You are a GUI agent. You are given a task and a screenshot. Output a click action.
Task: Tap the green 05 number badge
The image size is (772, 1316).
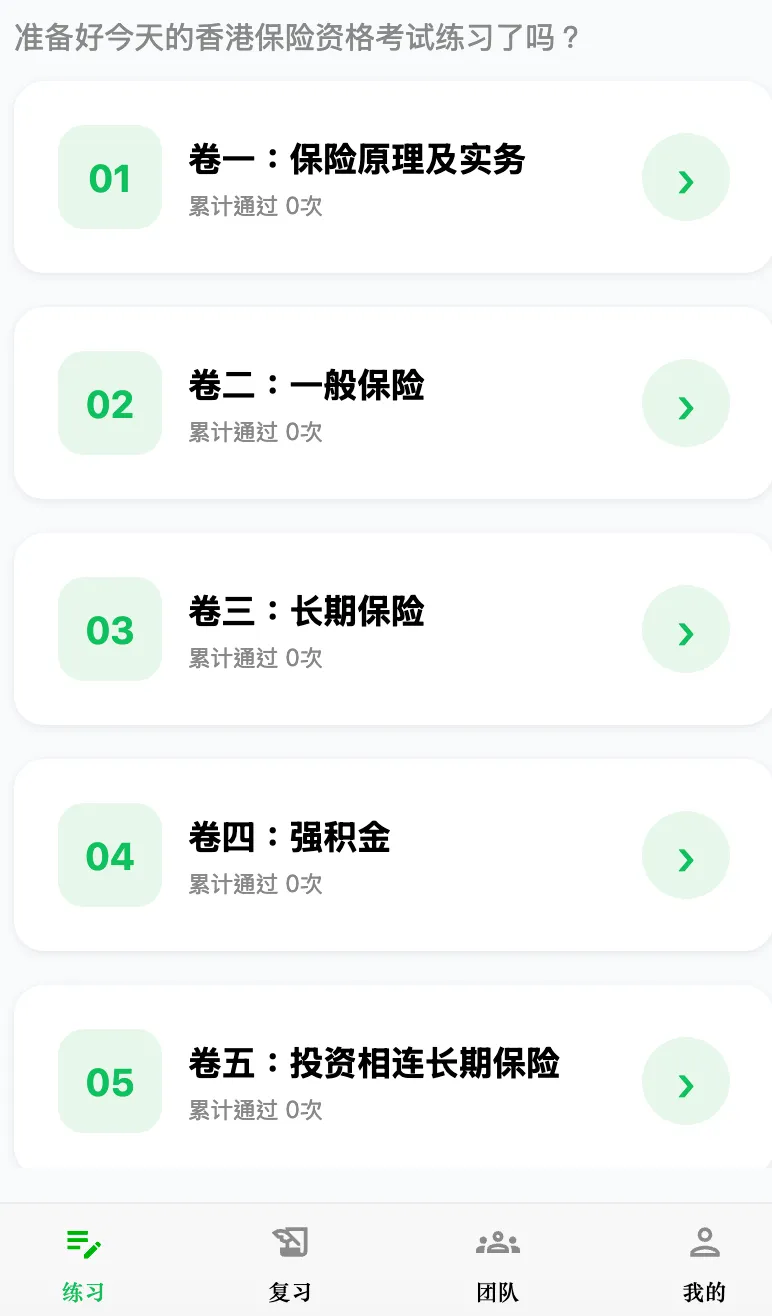tap(110, 1081)
